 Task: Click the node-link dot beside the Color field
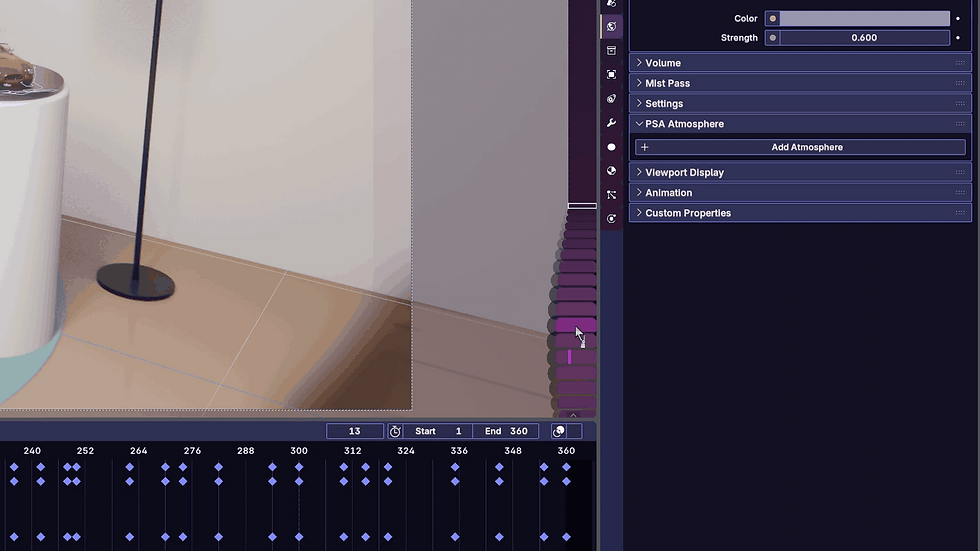pos(772,19)
